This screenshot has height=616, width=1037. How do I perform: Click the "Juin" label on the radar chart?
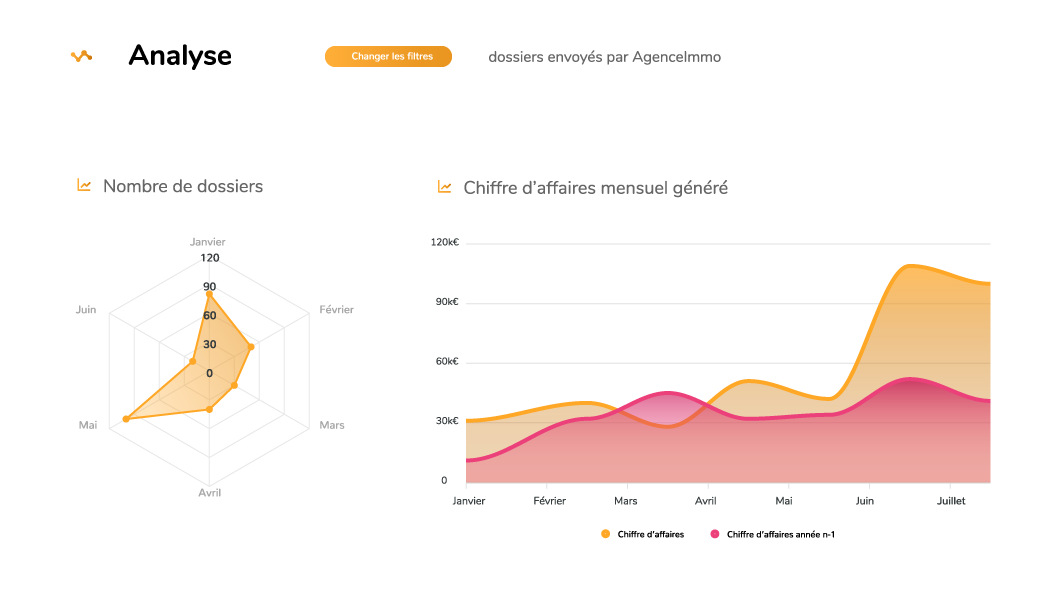point(86,310)
